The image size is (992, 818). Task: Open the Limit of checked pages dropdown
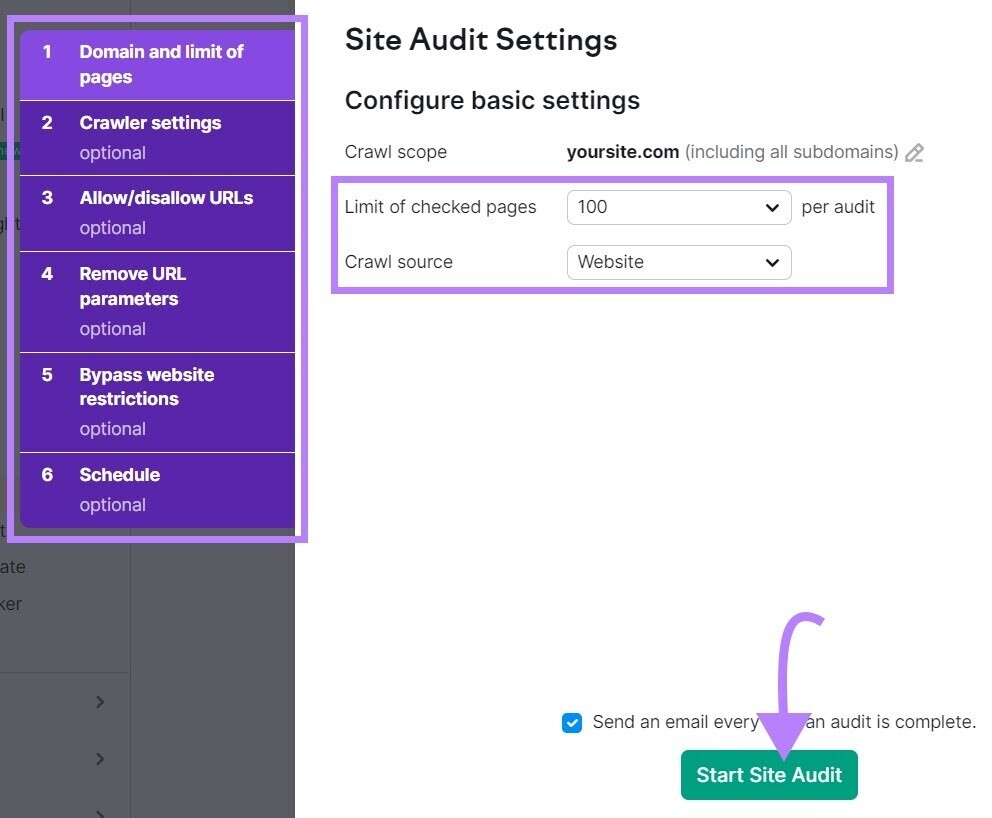point(679,207)
